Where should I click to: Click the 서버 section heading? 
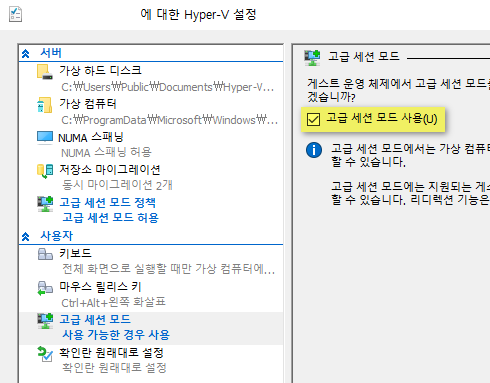[51, 53]
